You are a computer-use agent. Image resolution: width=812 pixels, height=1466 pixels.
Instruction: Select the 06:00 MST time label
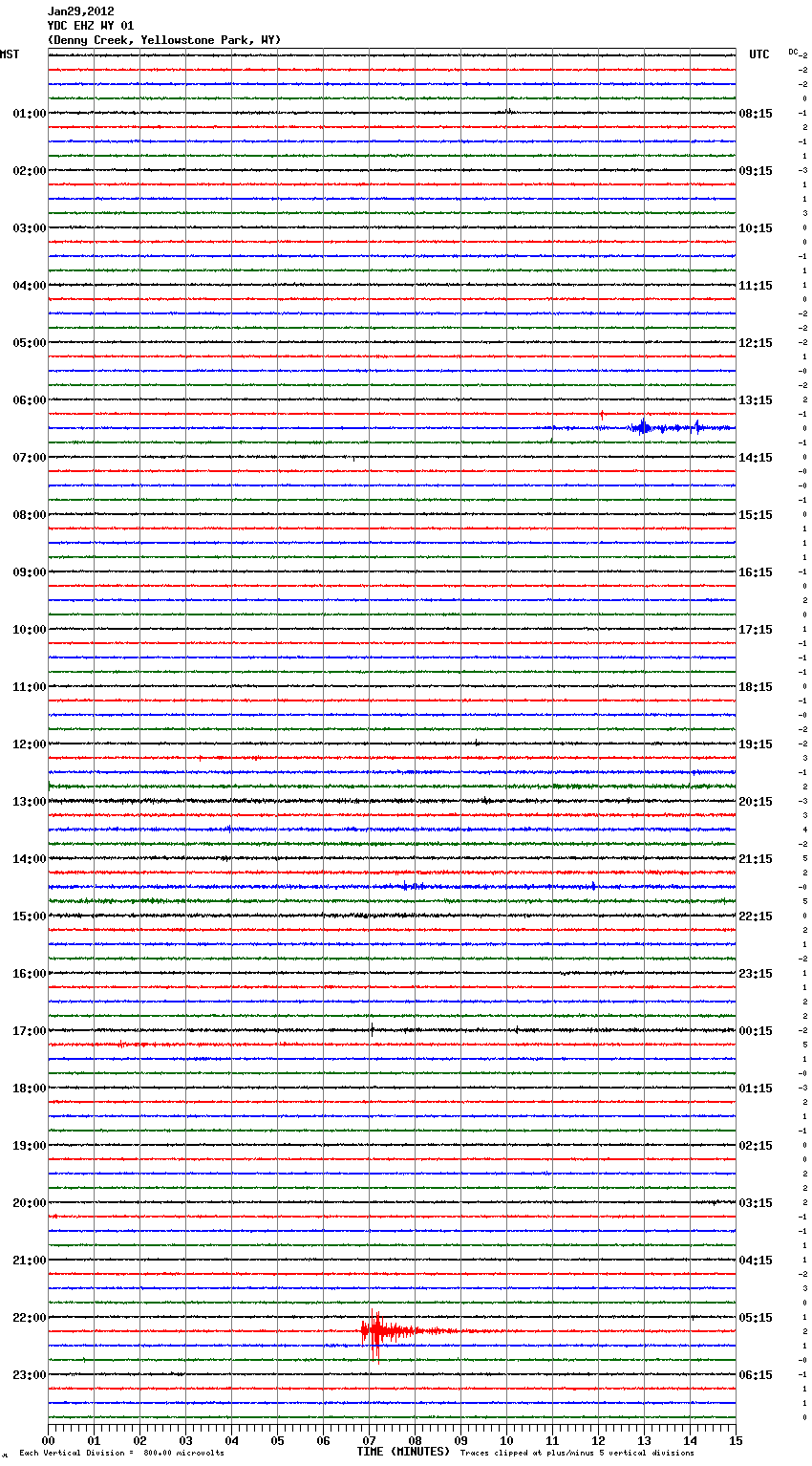point(30,400)
